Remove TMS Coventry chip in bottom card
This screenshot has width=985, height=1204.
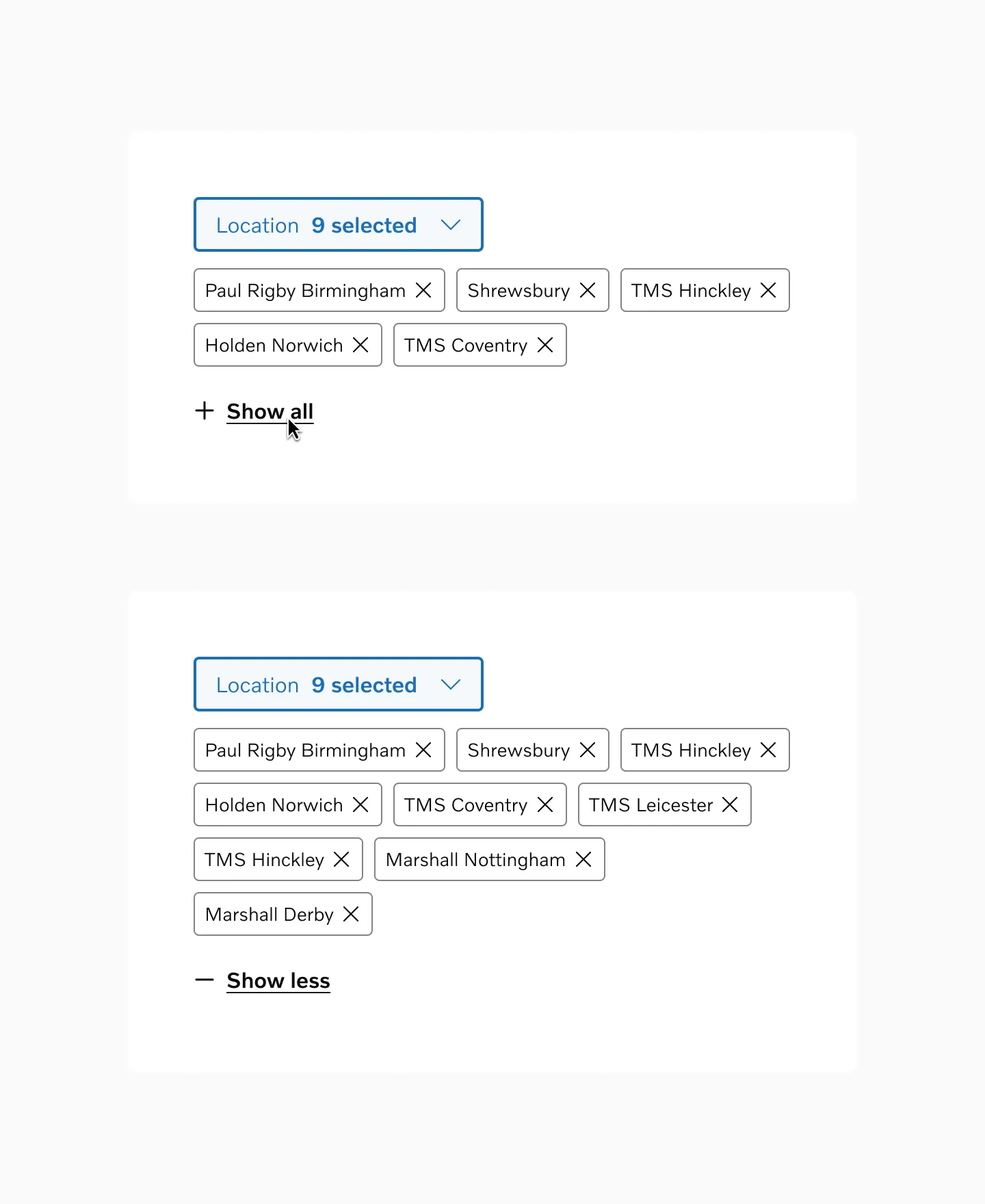coord(545,804)
